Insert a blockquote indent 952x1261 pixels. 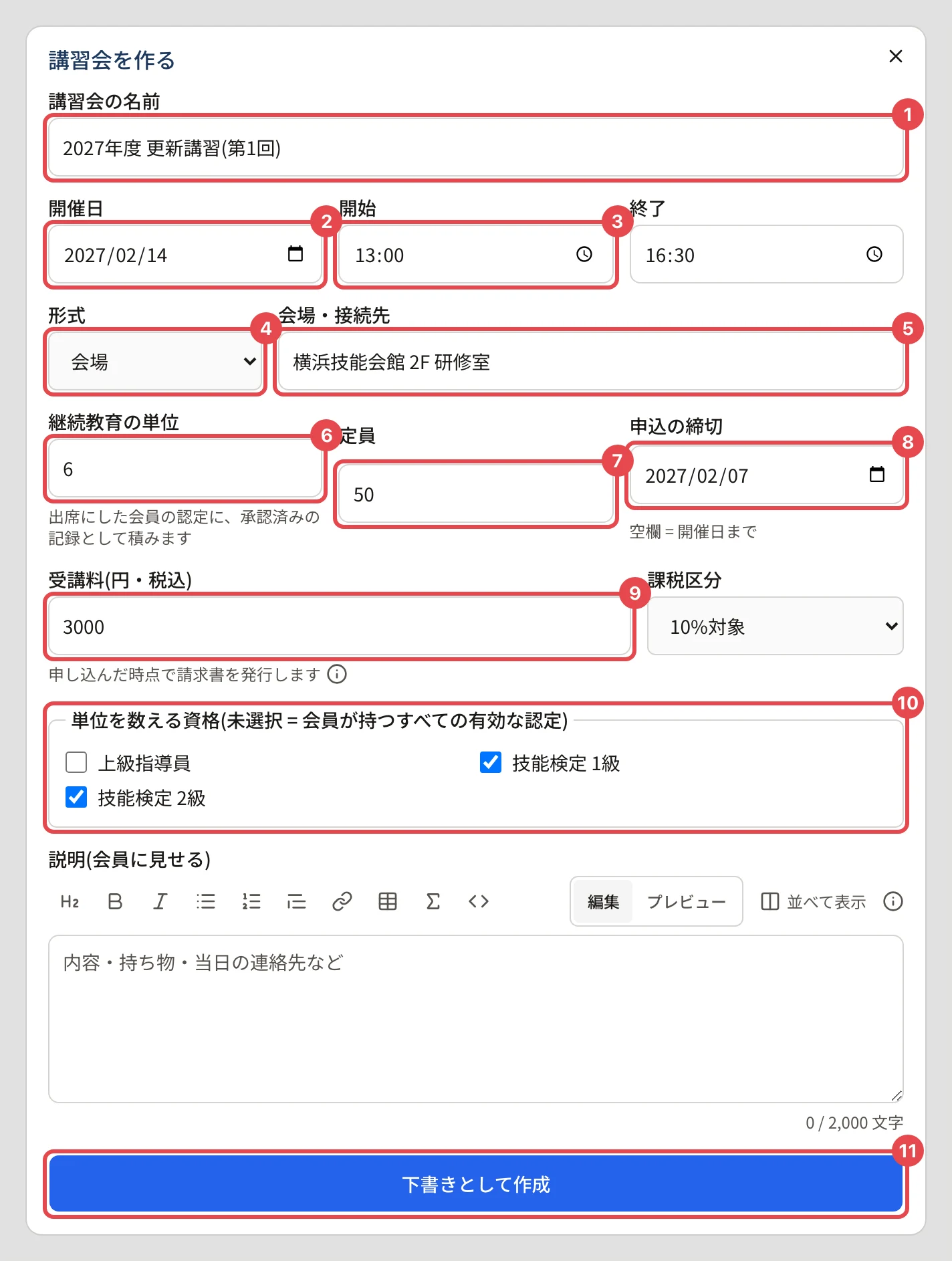(297, 901)
